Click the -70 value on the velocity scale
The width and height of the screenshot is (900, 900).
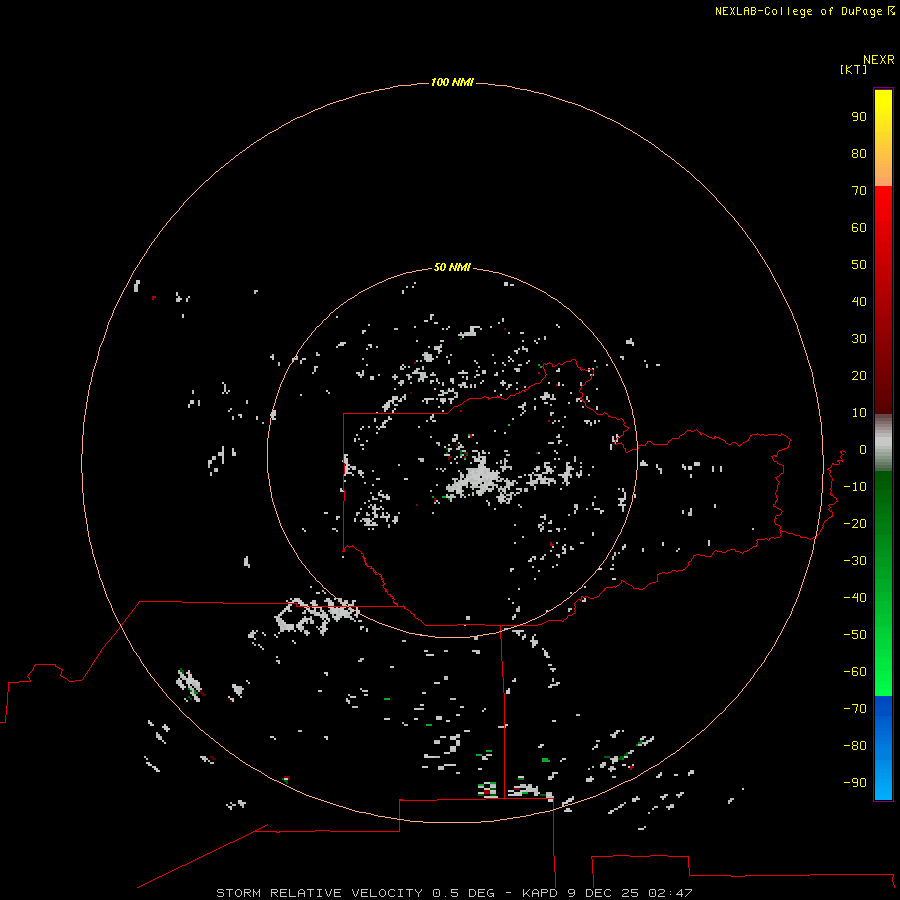(x=855, y=709)
